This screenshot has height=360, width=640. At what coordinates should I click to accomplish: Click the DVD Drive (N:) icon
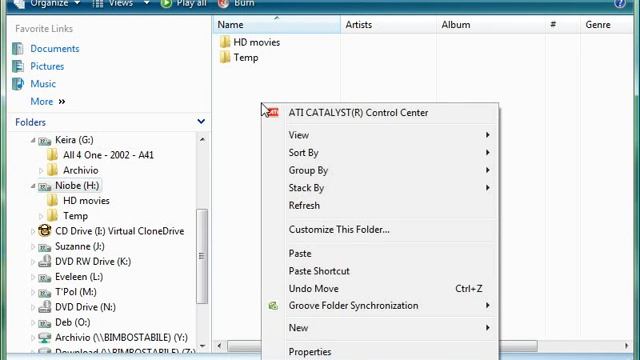click(44, 307)
